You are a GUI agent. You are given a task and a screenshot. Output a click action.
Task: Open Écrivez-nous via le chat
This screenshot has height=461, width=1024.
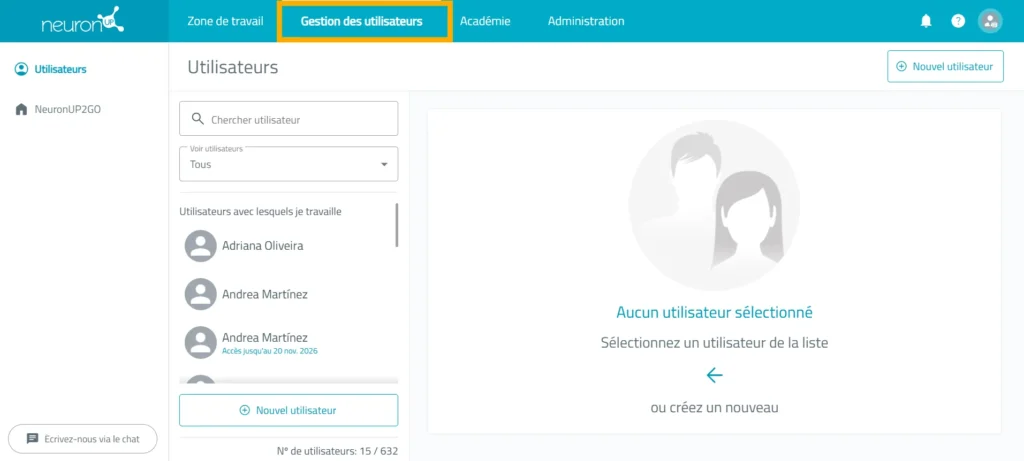(83, 439)
